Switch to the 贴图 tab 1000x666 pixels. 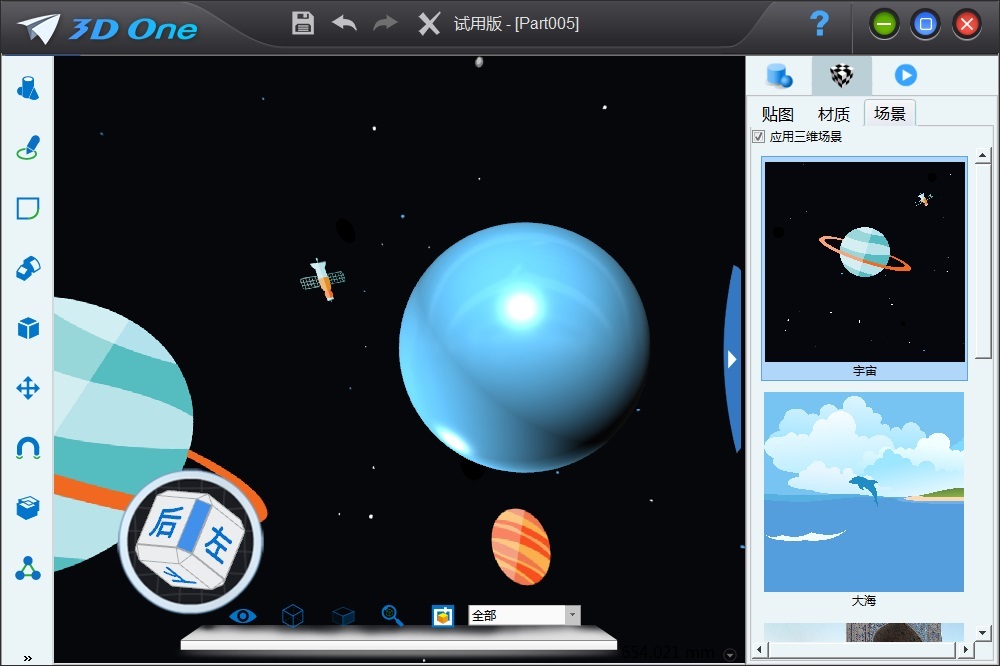tap(777, 114)
